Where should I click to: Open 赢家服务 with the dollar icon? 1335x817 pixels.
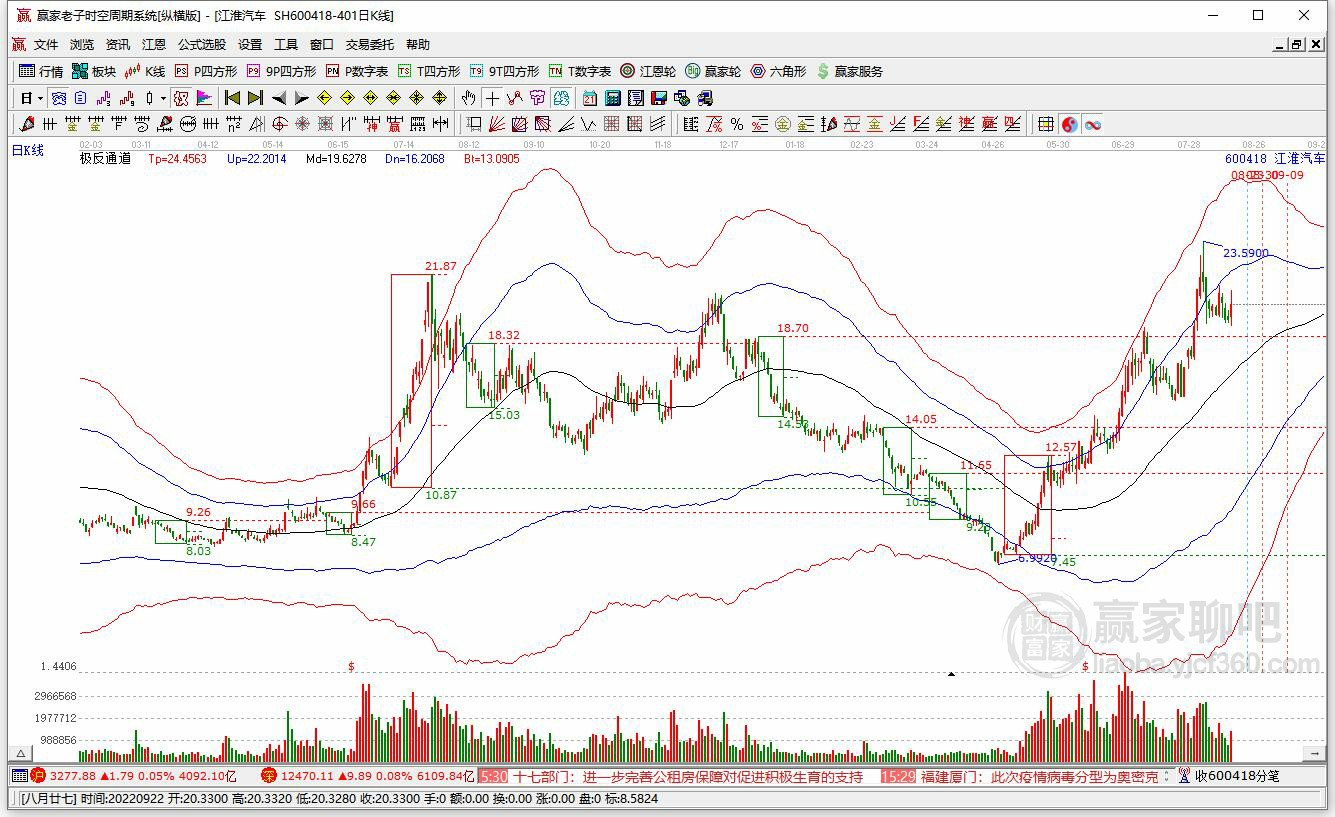pos(850,71)
